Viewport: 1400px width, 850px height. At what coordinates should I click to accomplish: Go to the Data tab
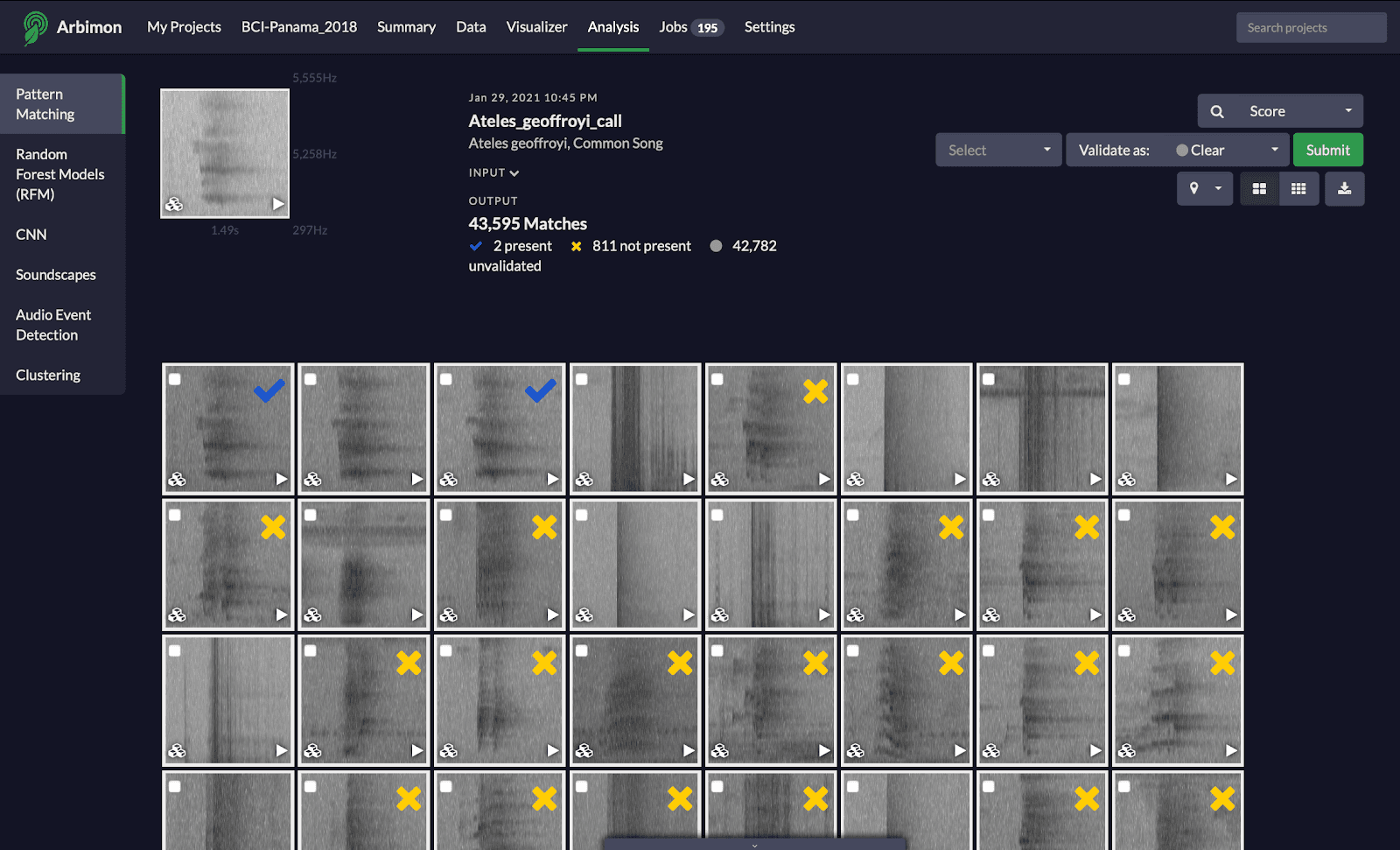tap(471, 27)
